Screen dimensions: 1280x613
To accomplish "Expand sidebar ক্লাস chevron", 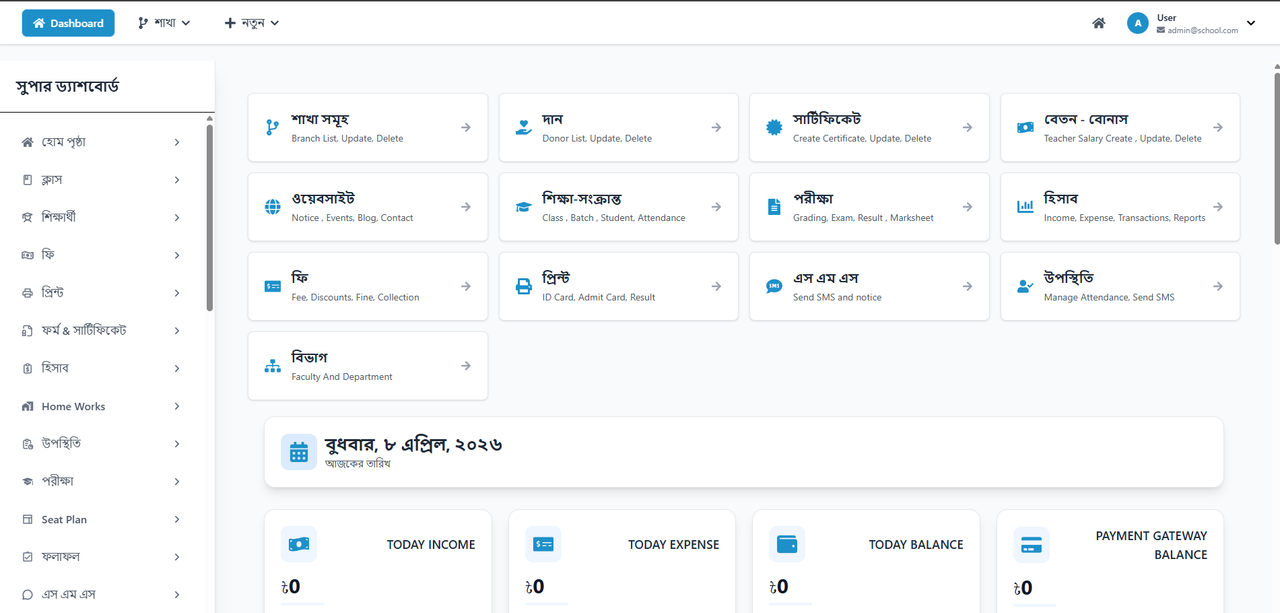I will point(177,180).
